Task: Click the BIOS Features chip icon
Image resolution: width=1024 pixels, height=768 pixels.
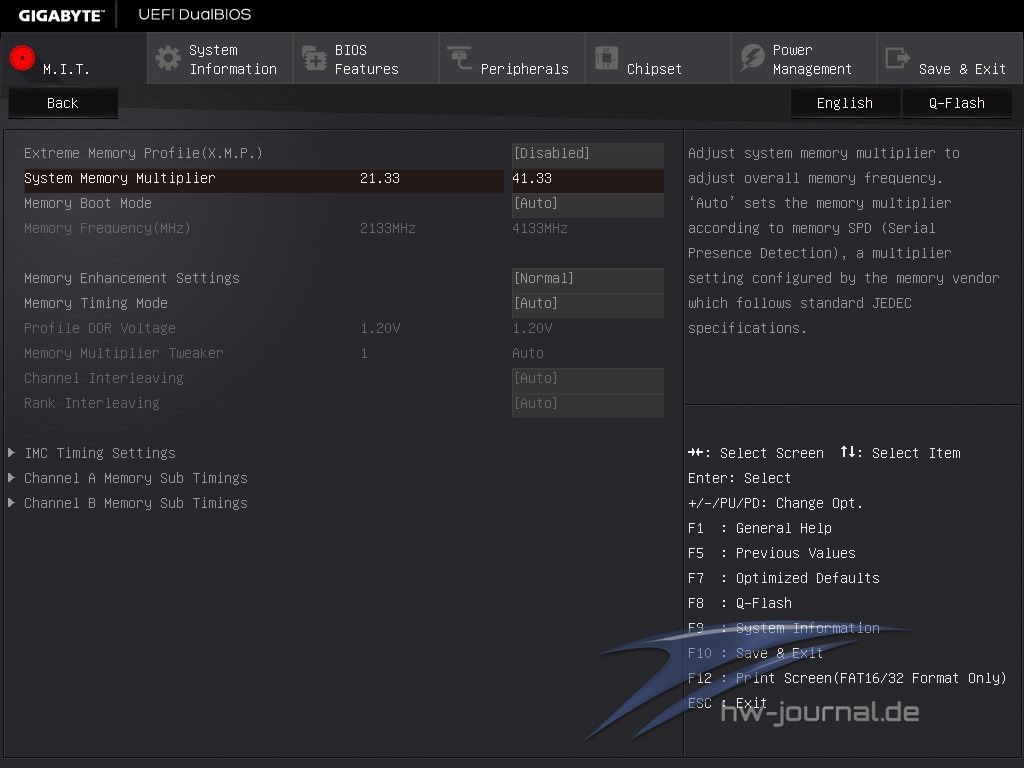Action: [x=314, y=58]
